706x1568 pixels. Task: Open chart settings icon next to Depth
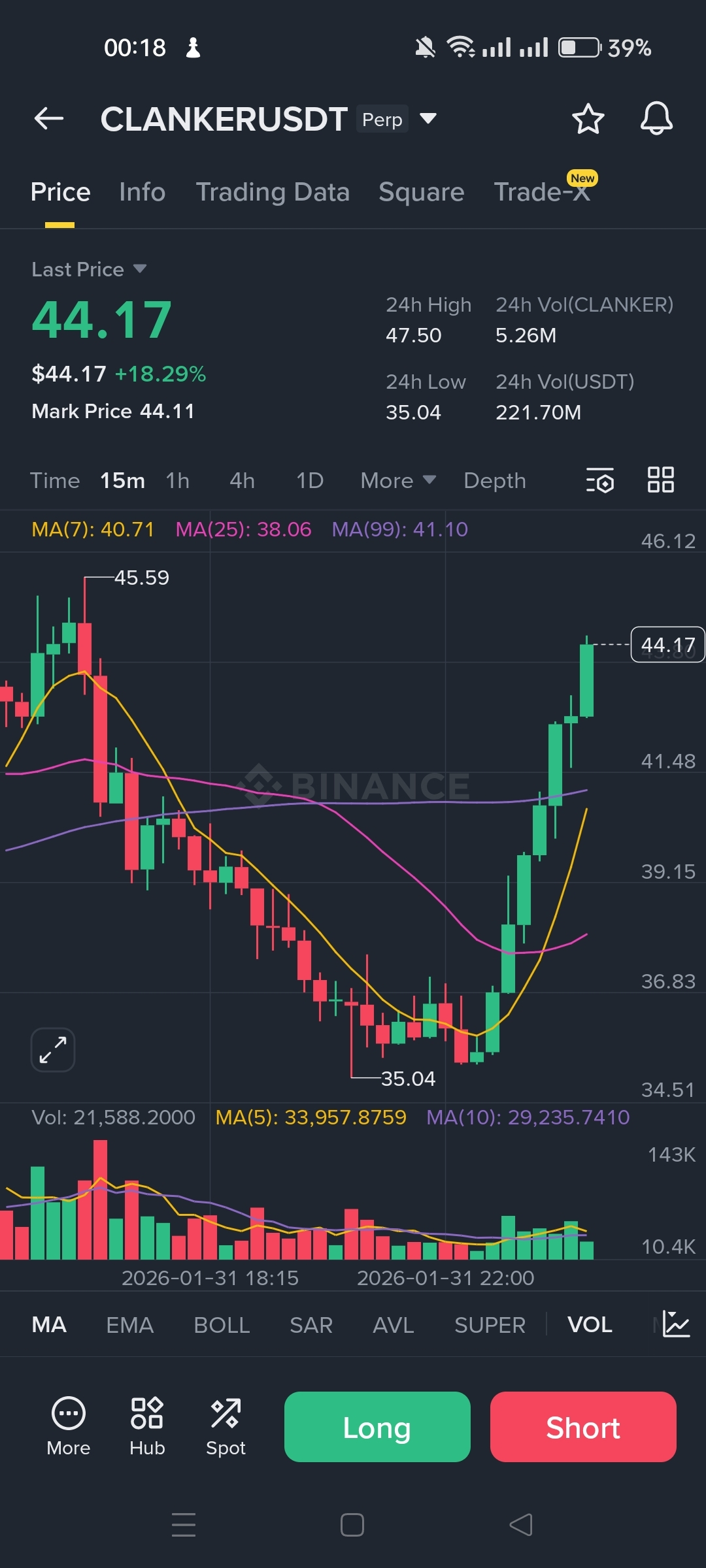click(599, 480)
